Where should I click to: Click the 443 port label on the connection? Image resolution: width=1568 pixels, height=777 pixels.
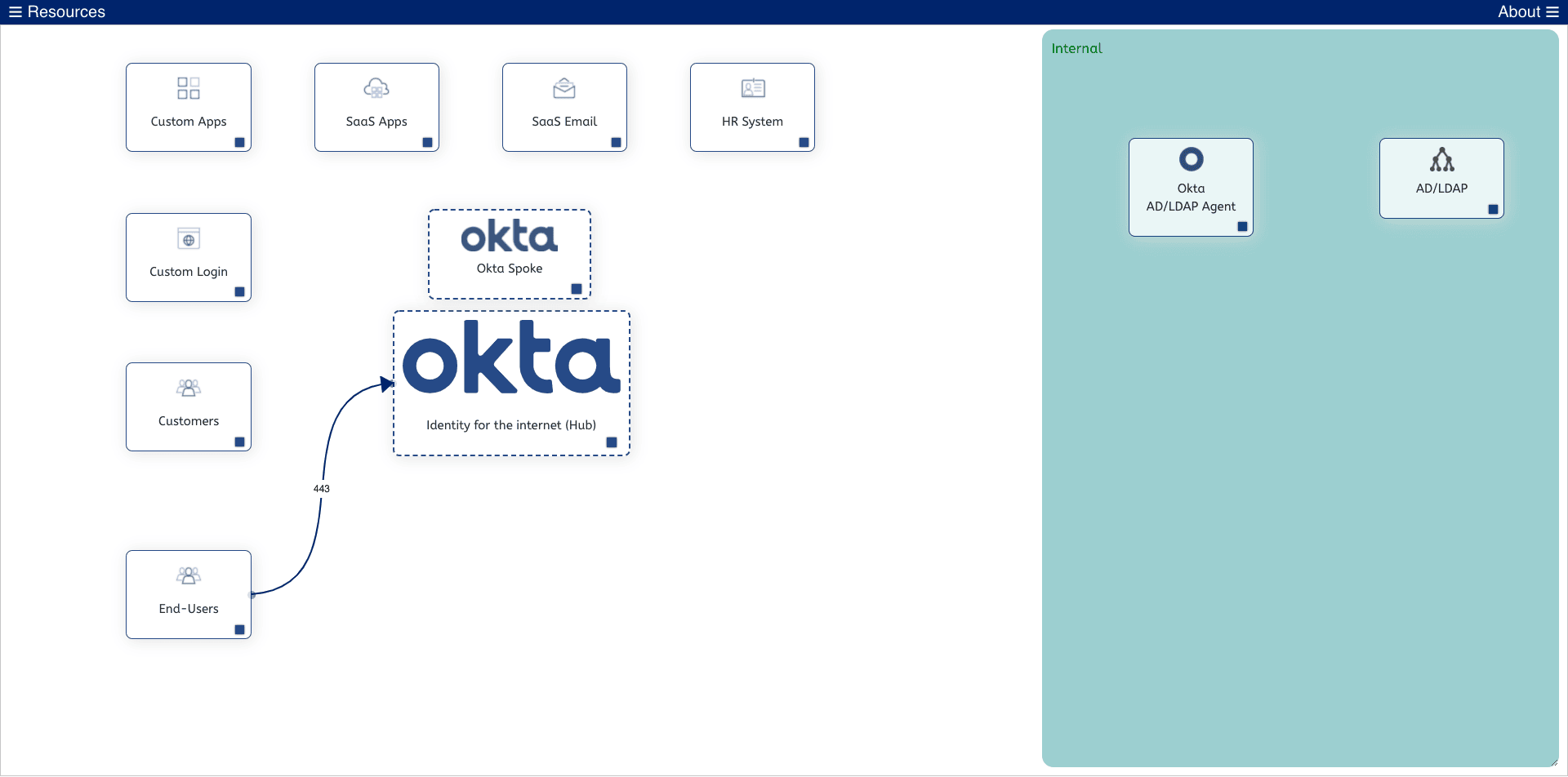coord(322,489)
